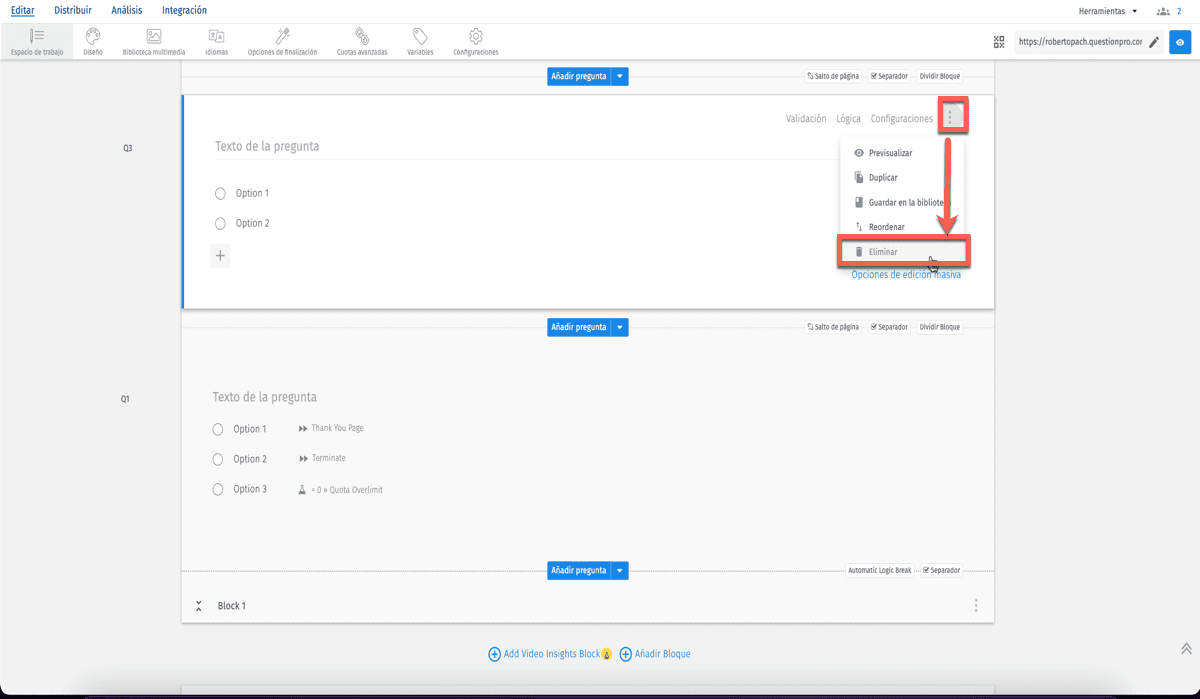Switch to the Análisis tab
This screenshot has width=1200, height=699.
pos(127,10)
